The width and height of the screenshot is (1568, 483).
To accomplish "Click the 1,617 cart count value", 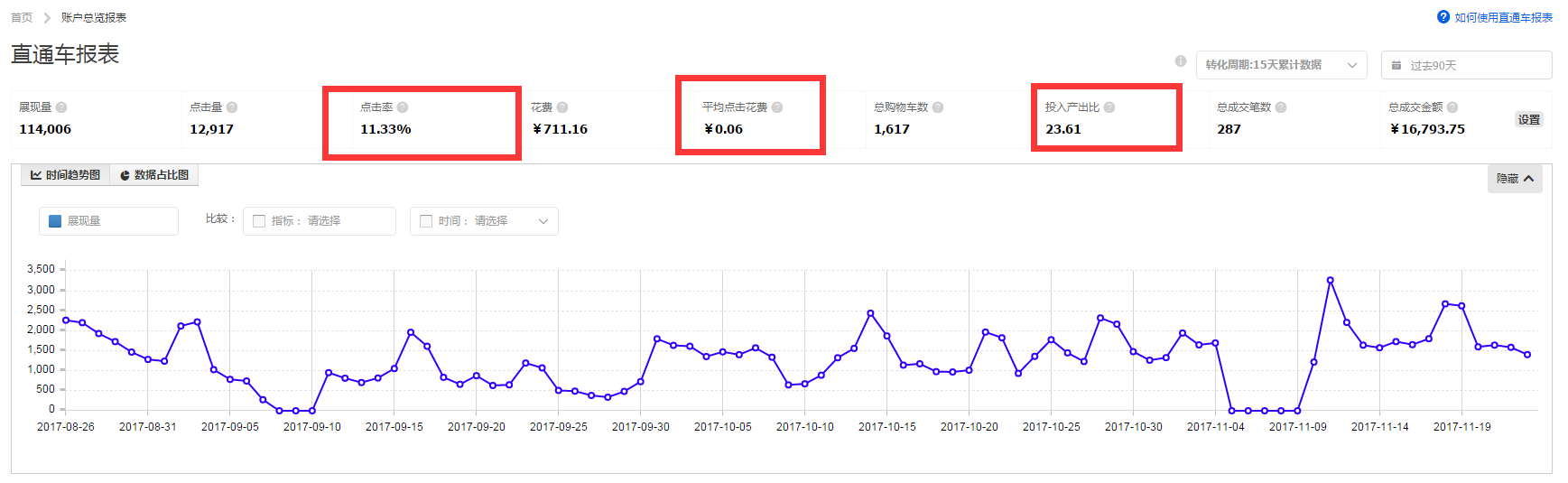I will coord(892,129).
